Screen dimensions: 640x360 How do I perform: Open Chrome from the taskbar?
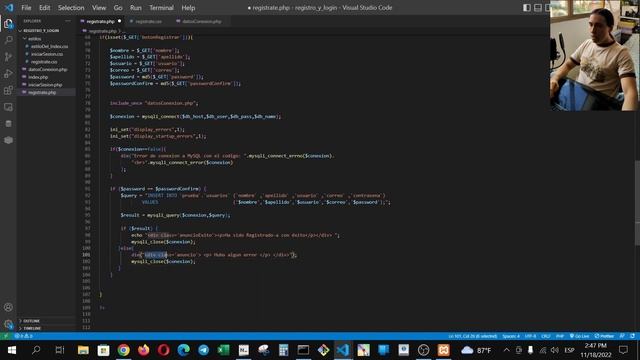pyautogui.click(x=123, y=350)
